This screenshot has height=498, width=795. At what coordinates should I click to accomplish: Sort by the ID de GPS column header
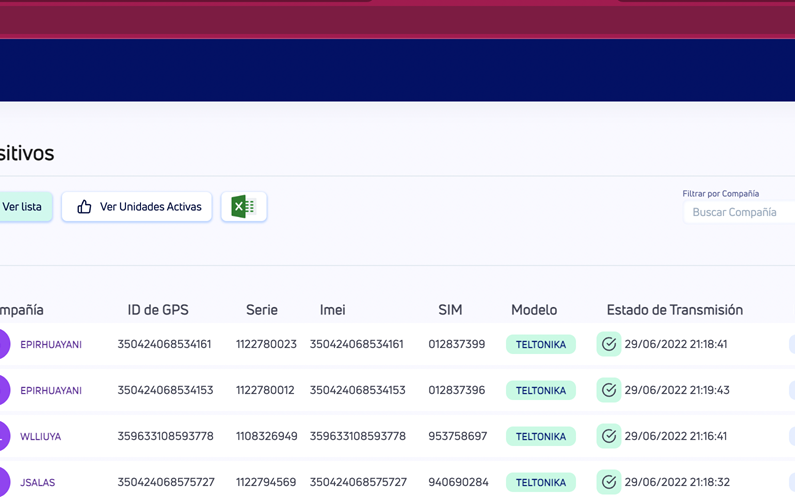coord(158,310)
